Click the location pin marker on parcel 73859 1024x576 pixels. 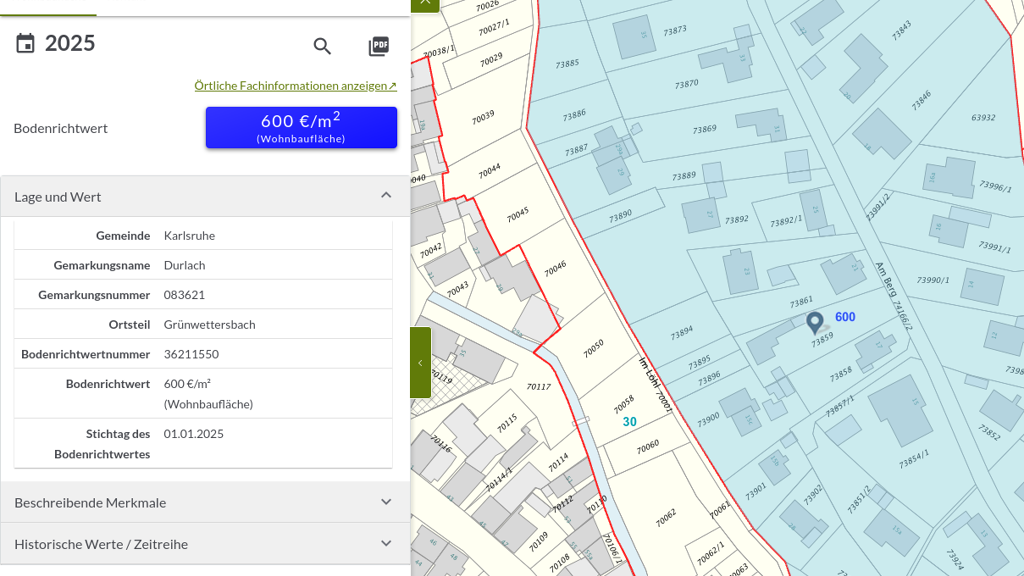coord(815,322)
